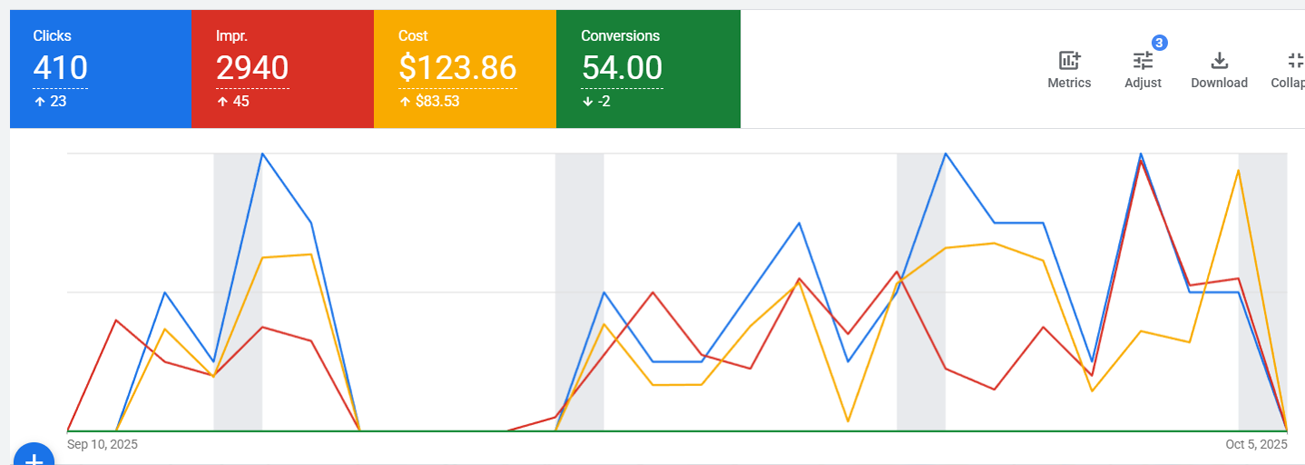Screen dimensions: 1305x465
Task: Select the $123.86 cost value
Action: tap(457, 68)
